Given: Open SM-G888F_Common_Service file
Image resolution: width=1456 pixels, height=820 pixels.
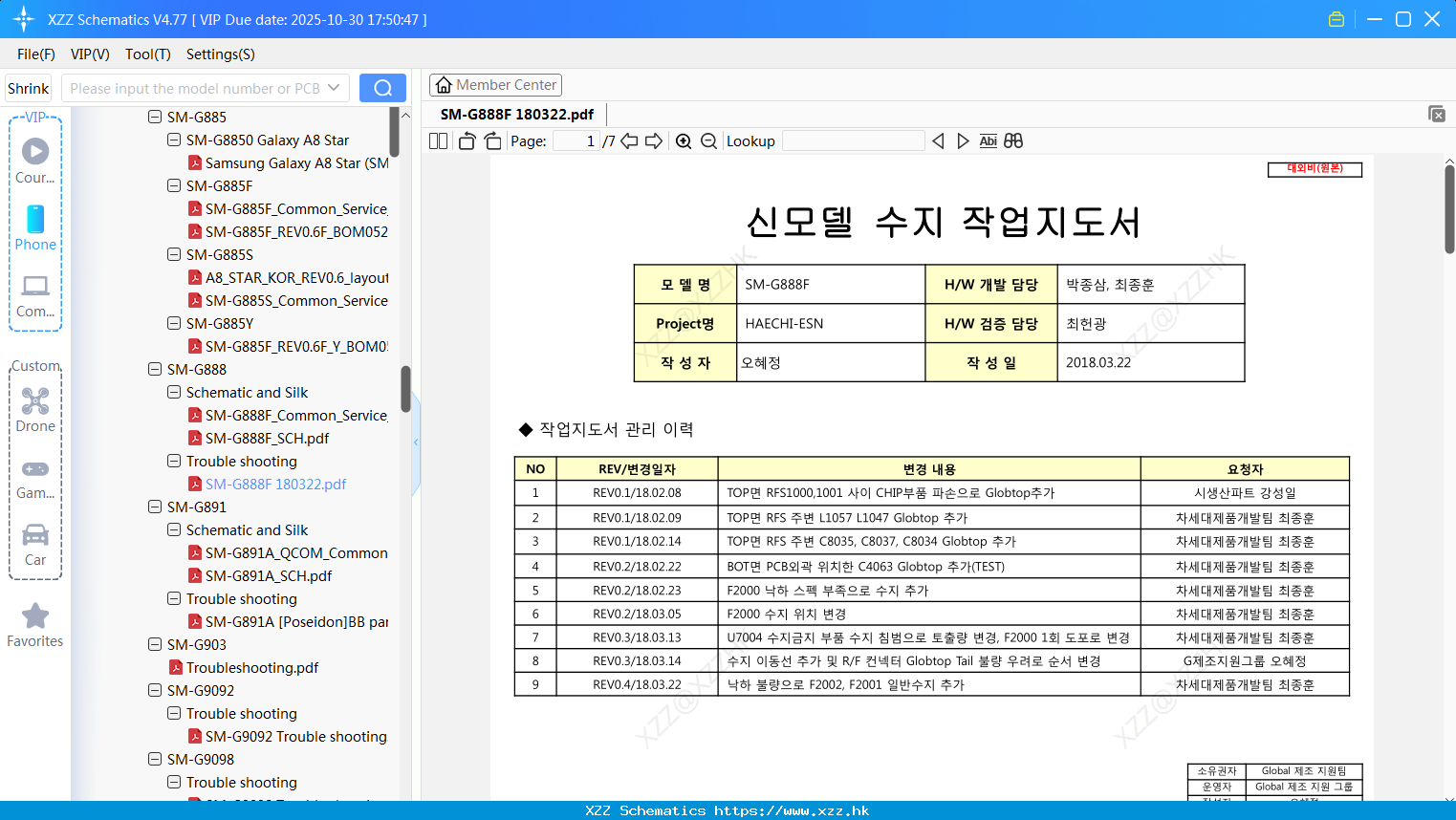Looking at the screenshot, I should click(296, 415).
